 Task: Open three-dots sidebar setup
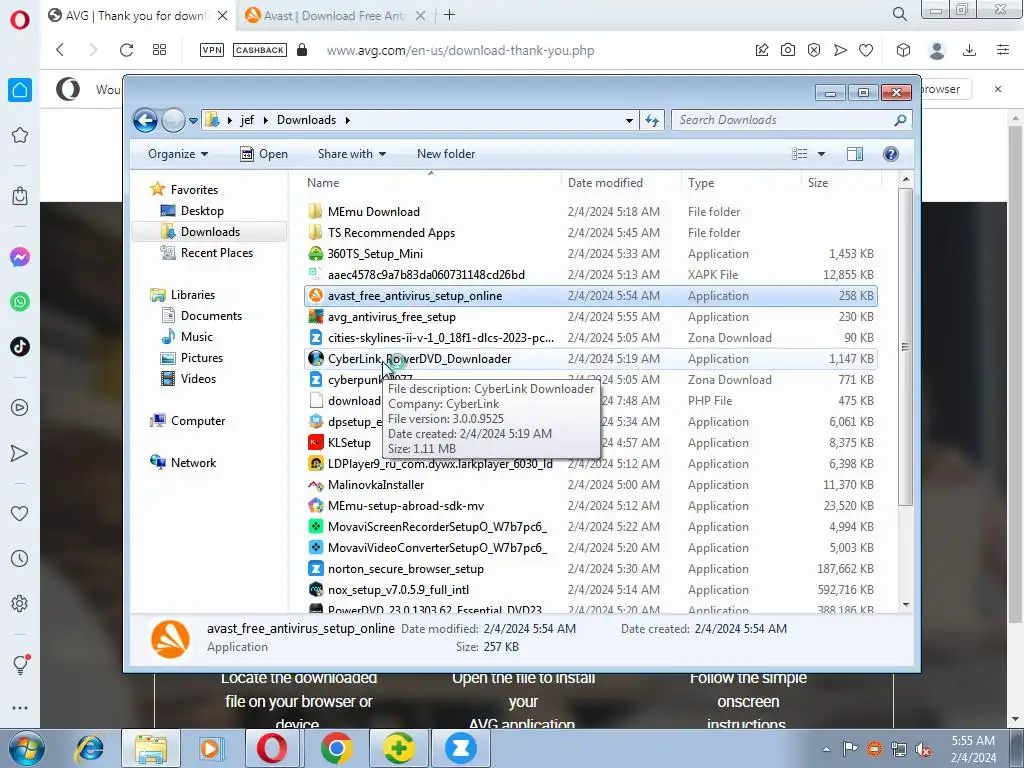pyautogui.click(x=20, y=708)
